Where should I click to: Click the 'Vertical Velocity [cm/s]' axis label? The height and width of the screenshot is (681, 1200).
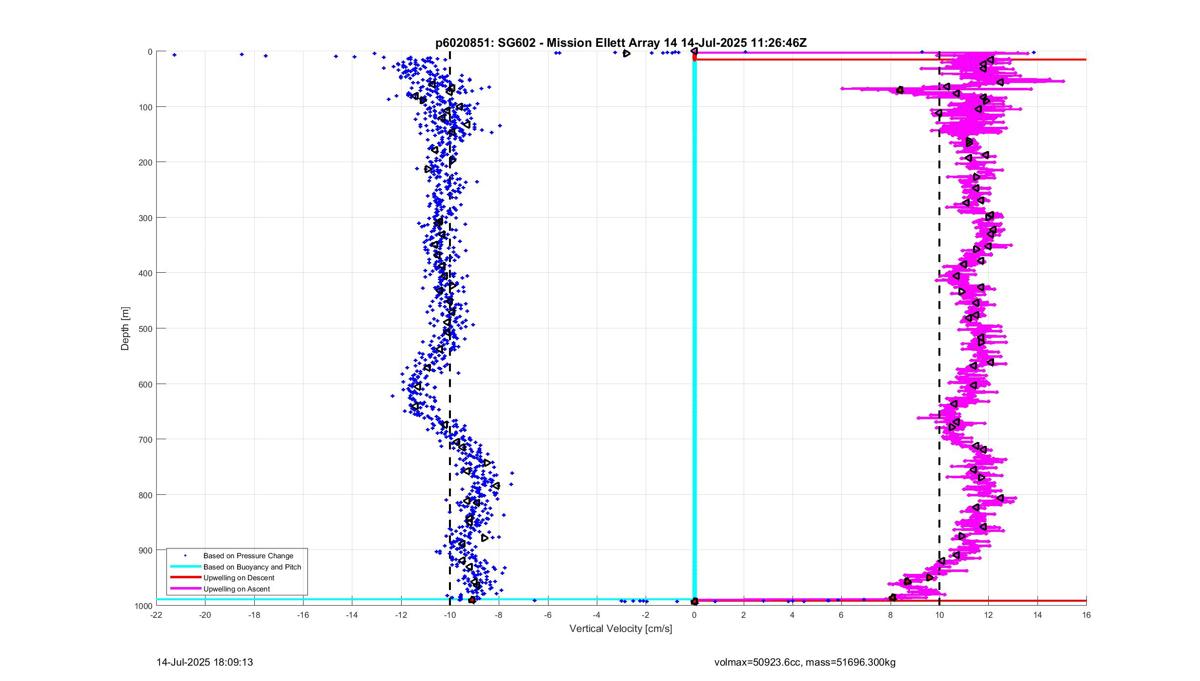(621, 628)
